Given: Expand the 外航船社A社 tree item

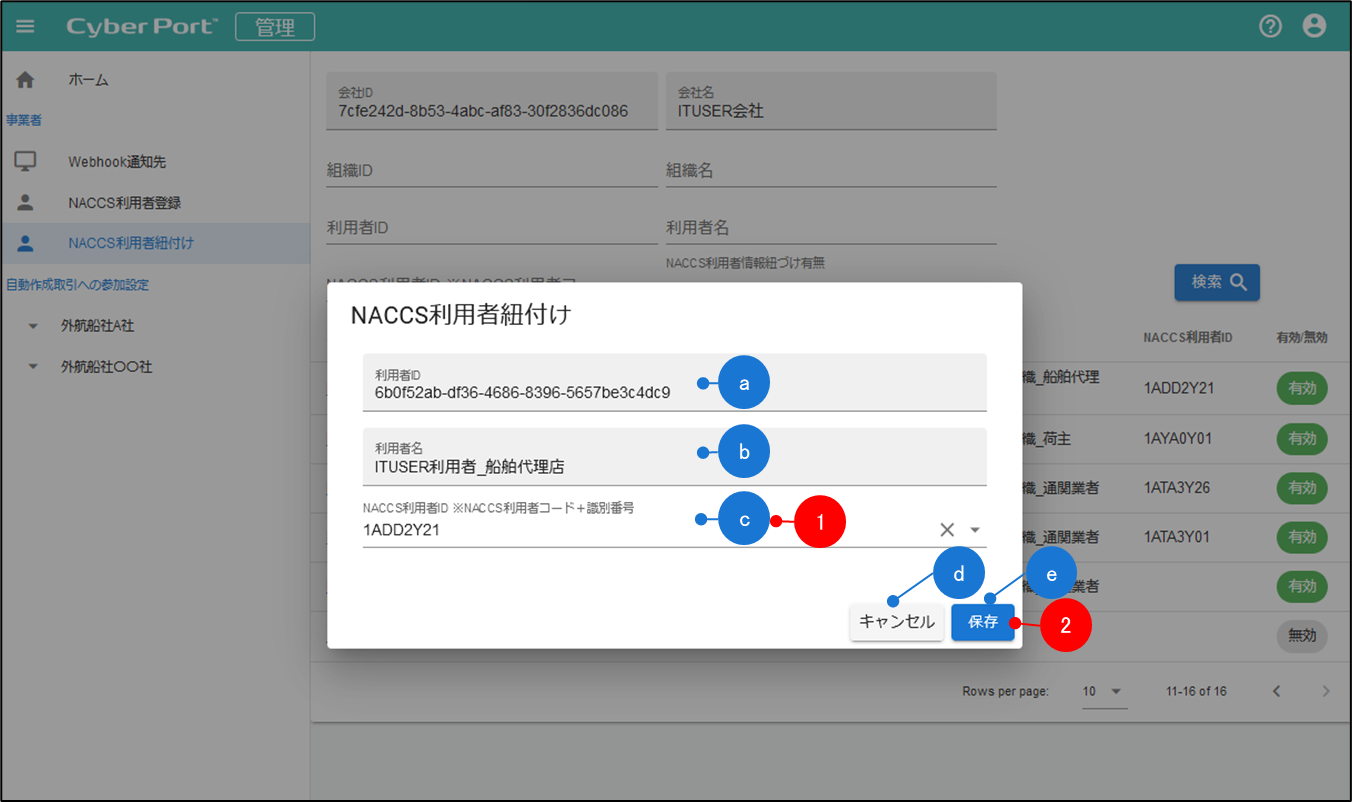Looking at the screenshot, I should click(33, 326).
